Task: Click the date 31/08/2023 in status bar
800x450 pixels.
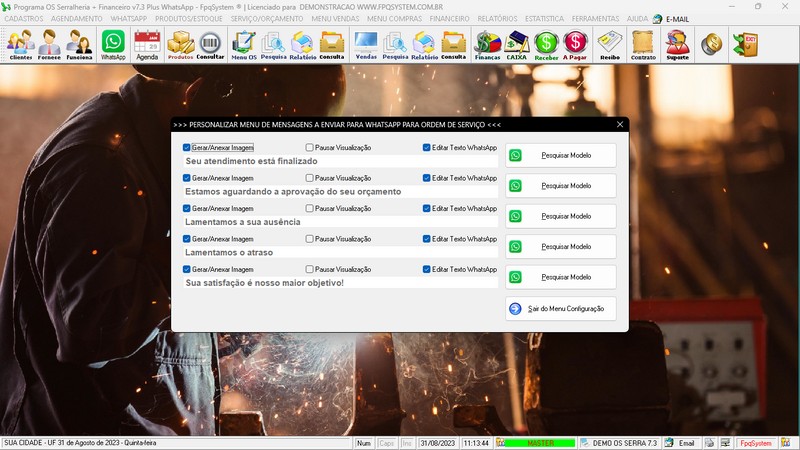Action: tap(438, 443)
